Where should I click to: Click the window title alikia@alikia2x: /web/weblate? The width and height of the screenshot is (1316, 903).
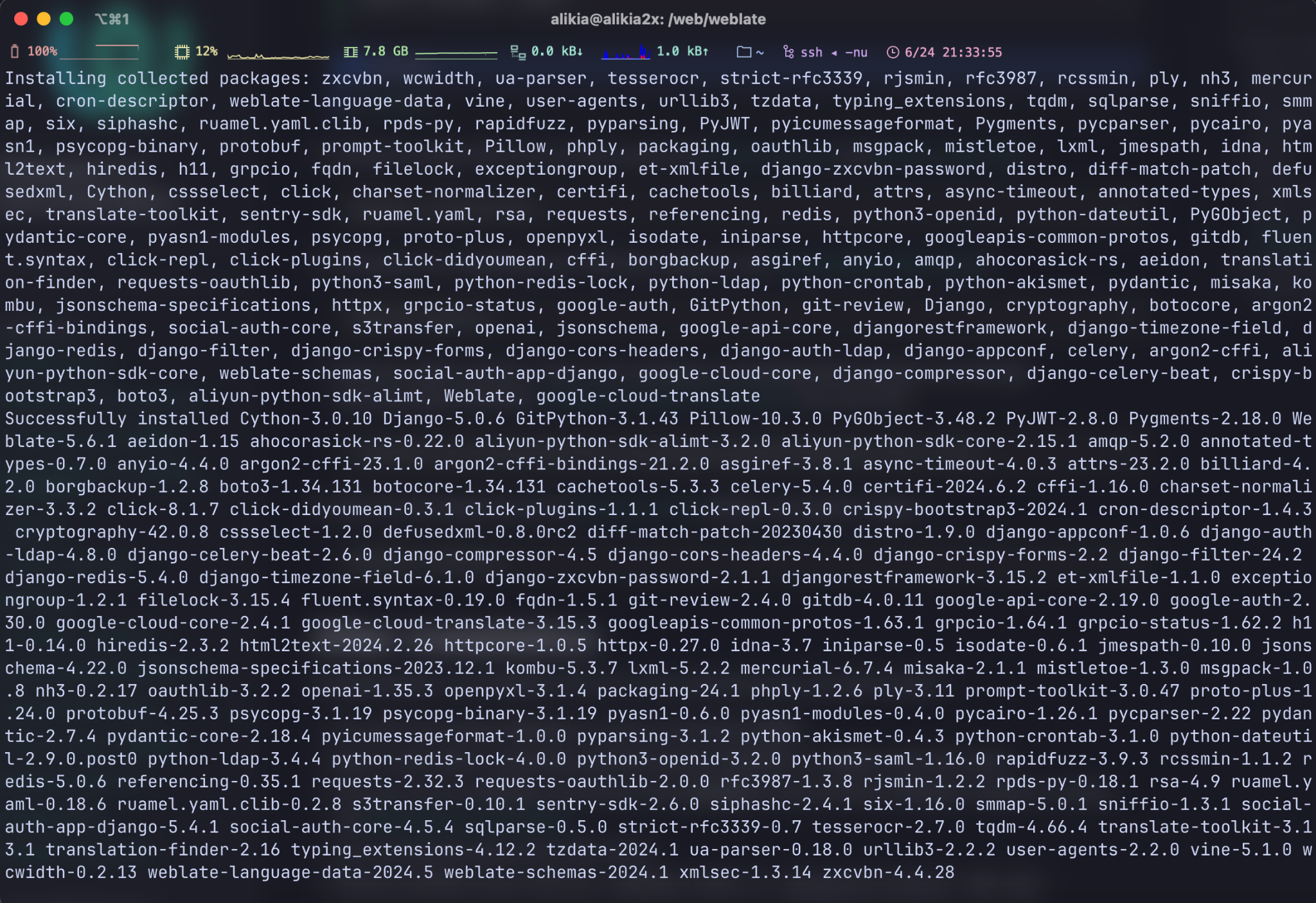point(657,19)
